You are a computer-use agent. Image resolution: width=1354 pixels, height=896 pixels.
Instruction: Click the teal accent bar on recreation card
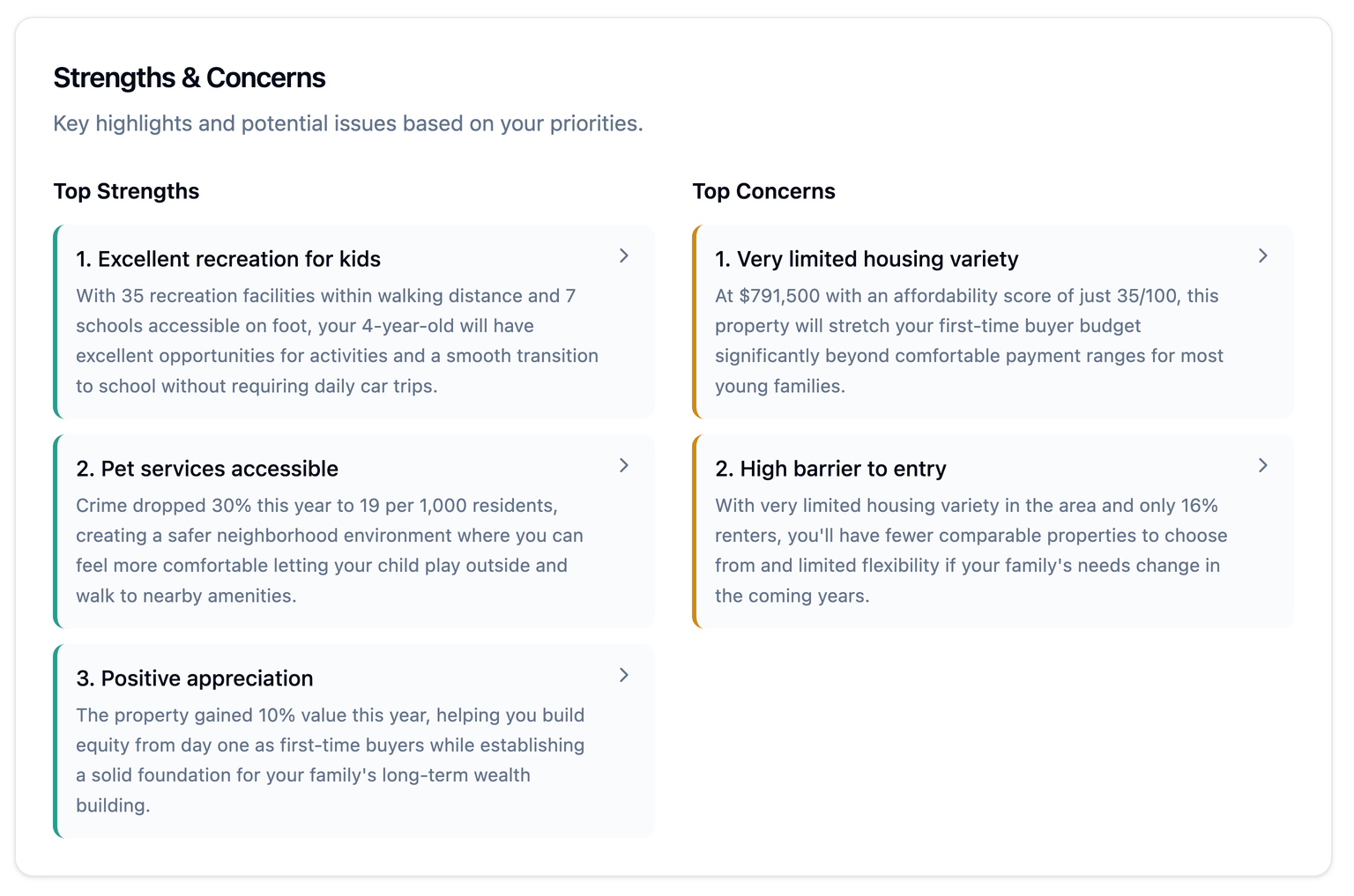(x=56, y=322)
